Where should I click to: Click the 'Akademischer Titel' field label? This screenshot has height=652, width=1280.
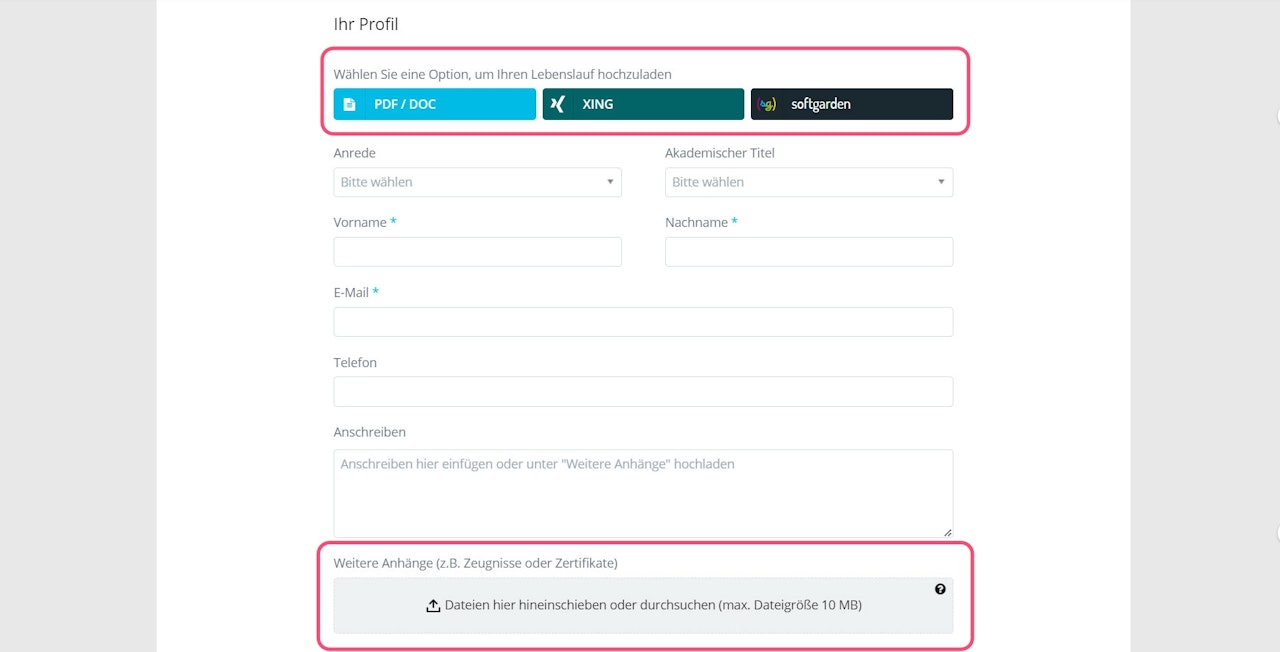[720, 153]
